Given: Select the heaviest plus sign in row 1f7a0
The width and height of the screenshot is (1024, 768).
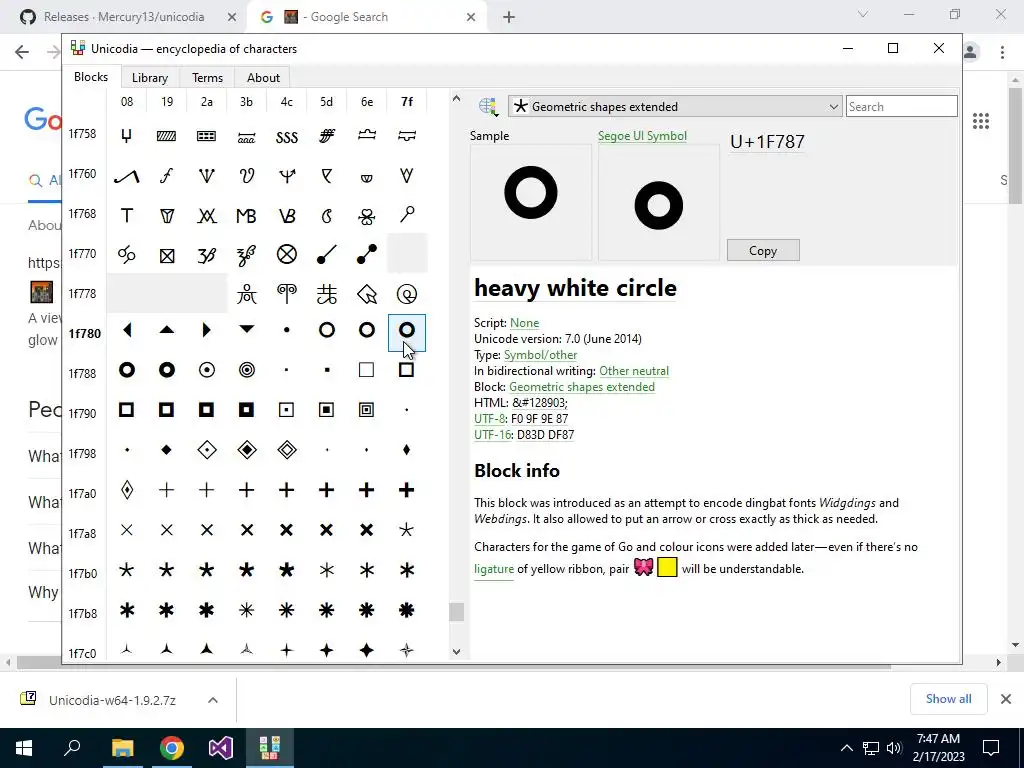Looking at the screenshot, I should [x=407, y=490].
